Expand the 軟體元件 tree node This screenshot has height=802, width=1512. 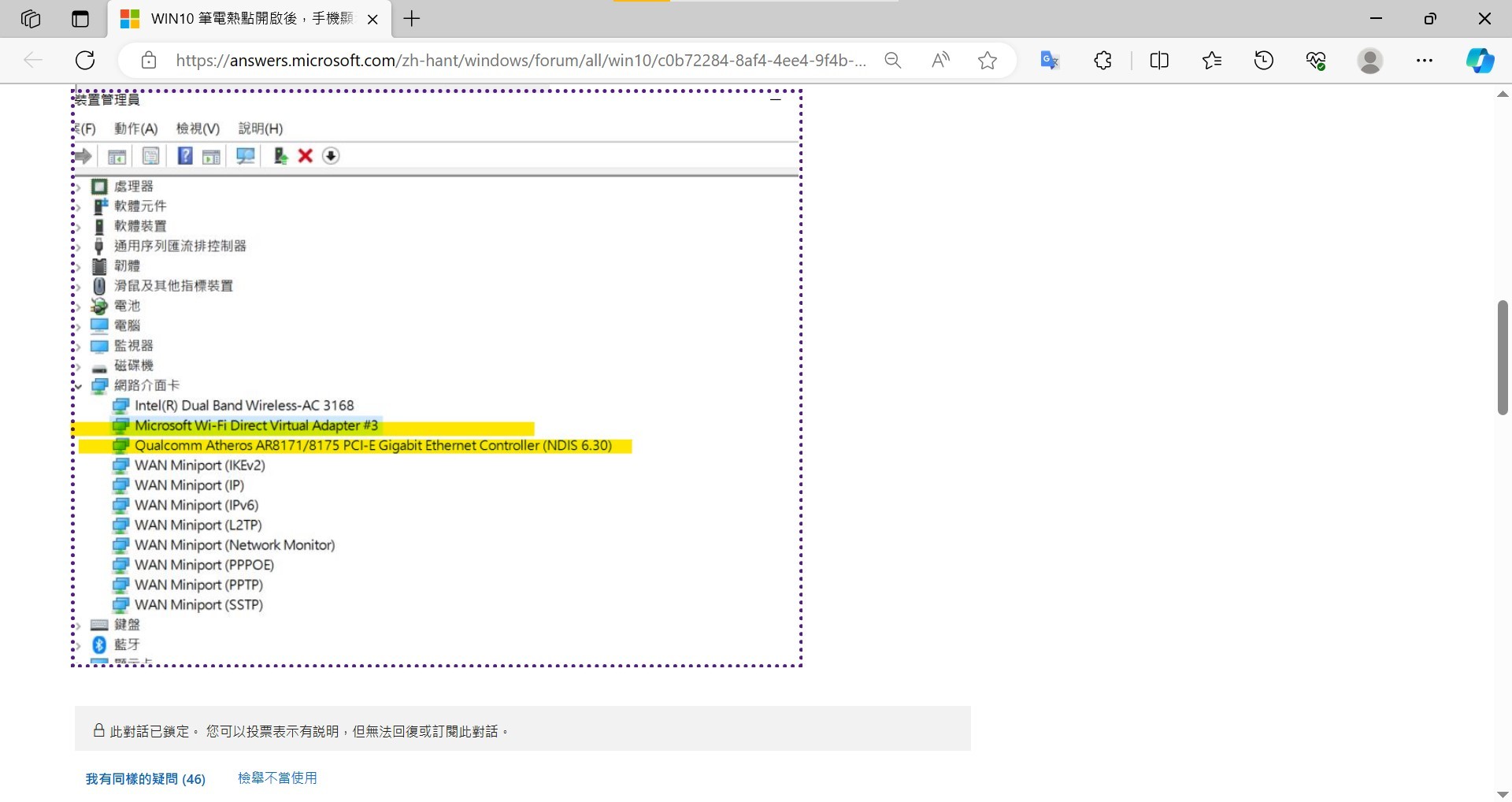tap(78, 206)
